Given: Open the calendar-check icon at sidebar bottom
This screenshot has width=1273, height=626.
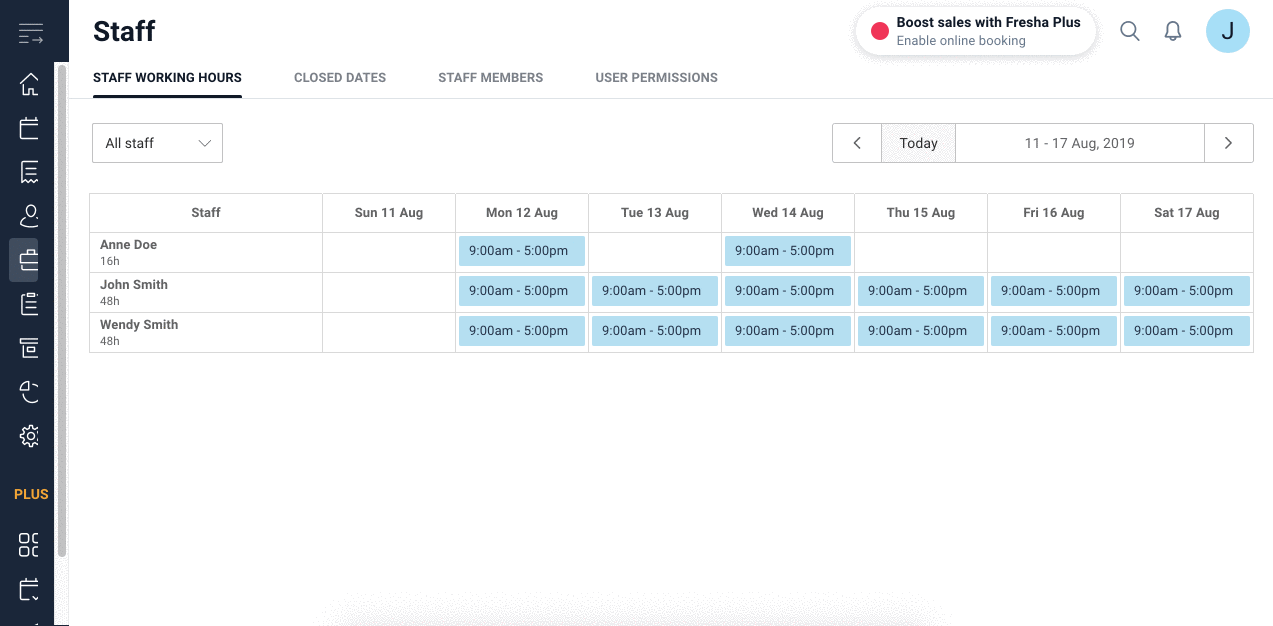Looking at the screenshot, I should click(30, 589).
